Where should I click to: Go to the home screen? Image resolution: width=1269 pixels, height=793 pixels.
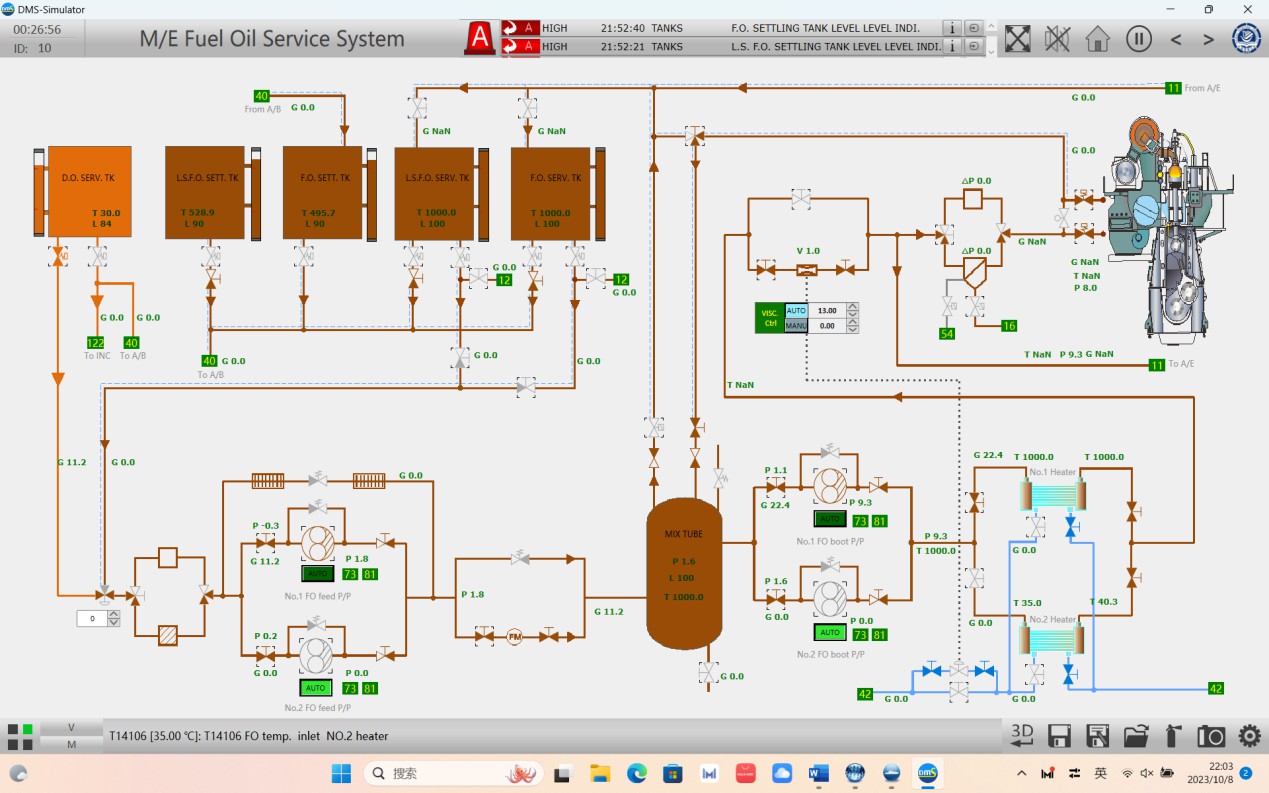click(x=1098, y=39)
